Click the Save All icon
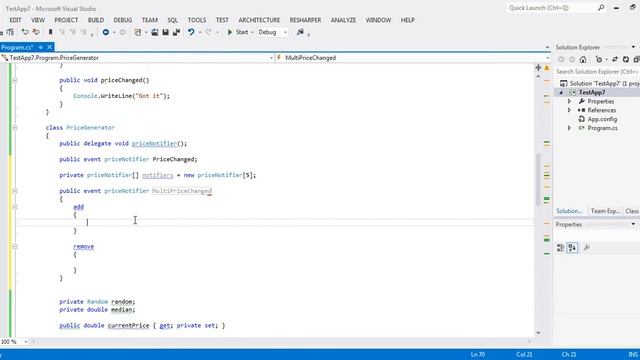Screen dimensions: 640x360 [x=176, y=32]
